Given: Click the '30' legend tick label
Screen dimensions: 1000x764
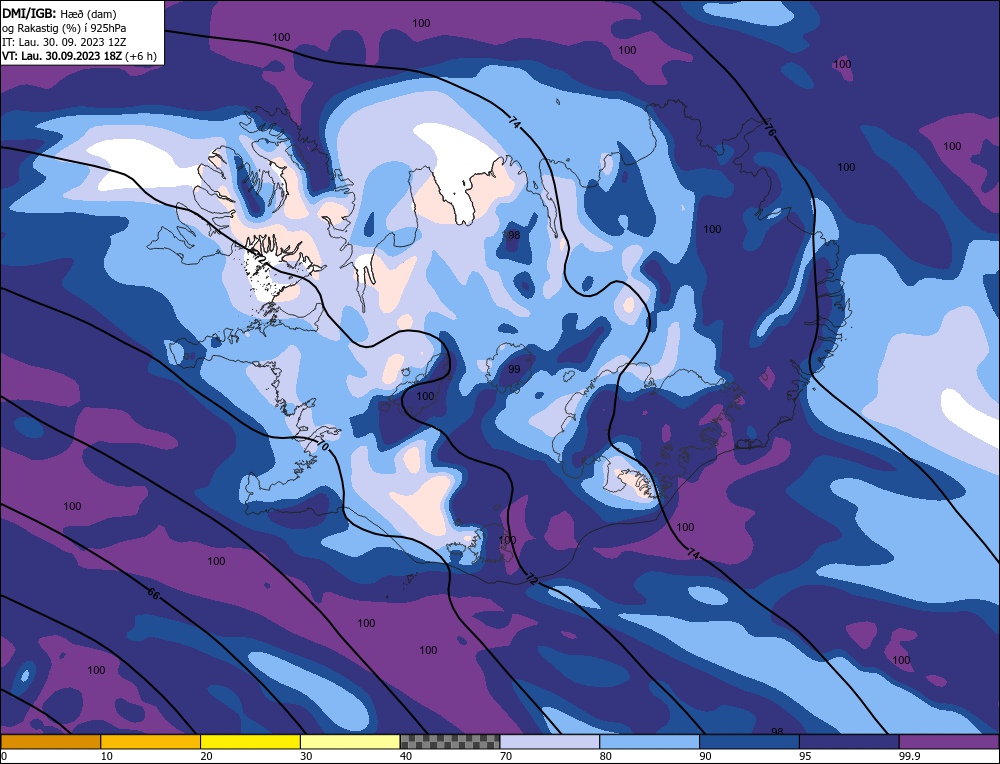Looking at the screenshot, I should (x=306, y=756).
